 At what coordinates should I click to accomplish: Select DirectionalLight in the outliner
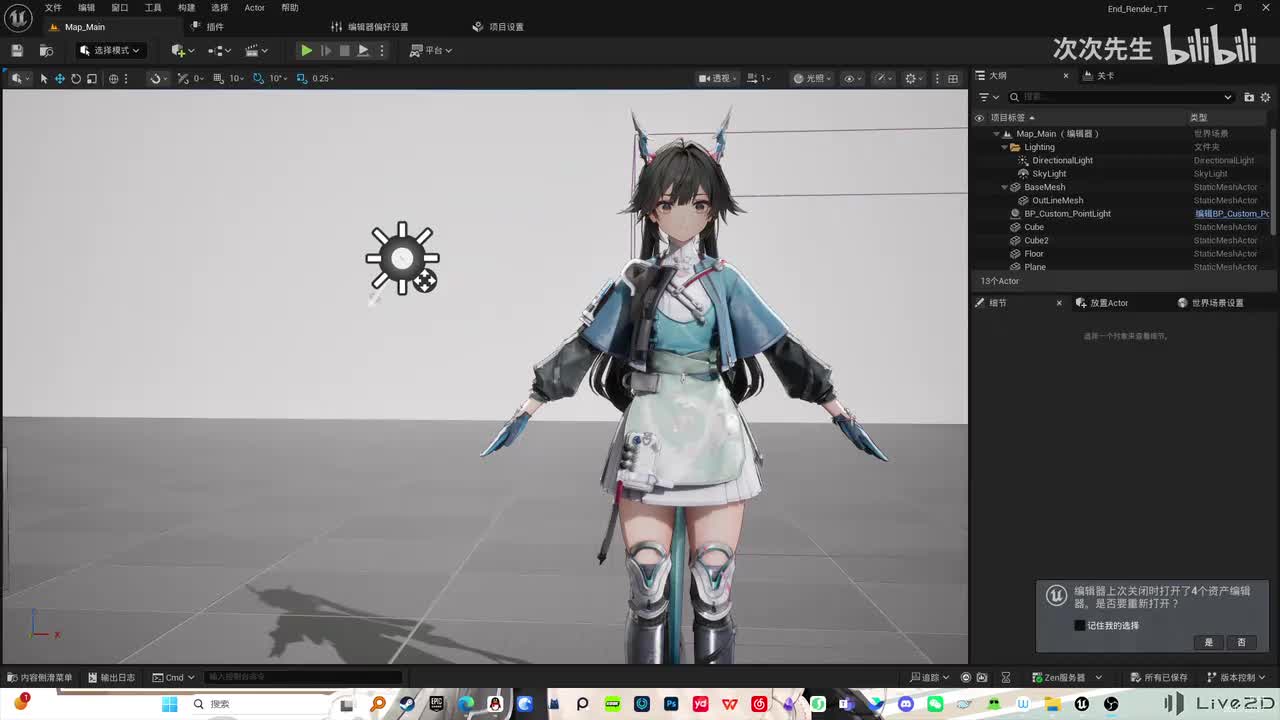coord(1062,160)
